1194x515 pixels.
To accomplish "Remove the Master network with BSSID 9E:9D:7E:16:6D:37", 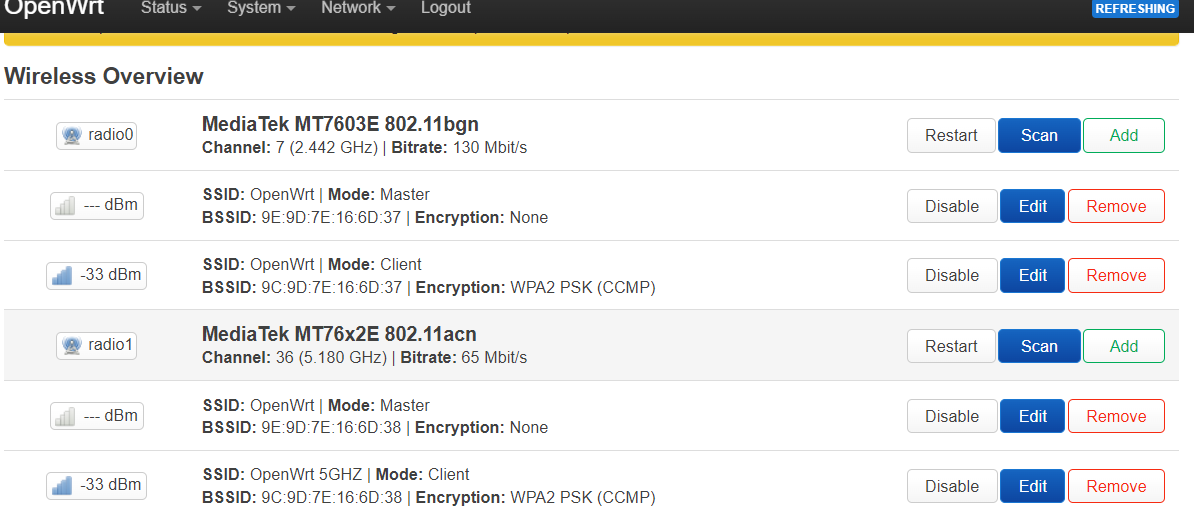I will [1116, 206].
